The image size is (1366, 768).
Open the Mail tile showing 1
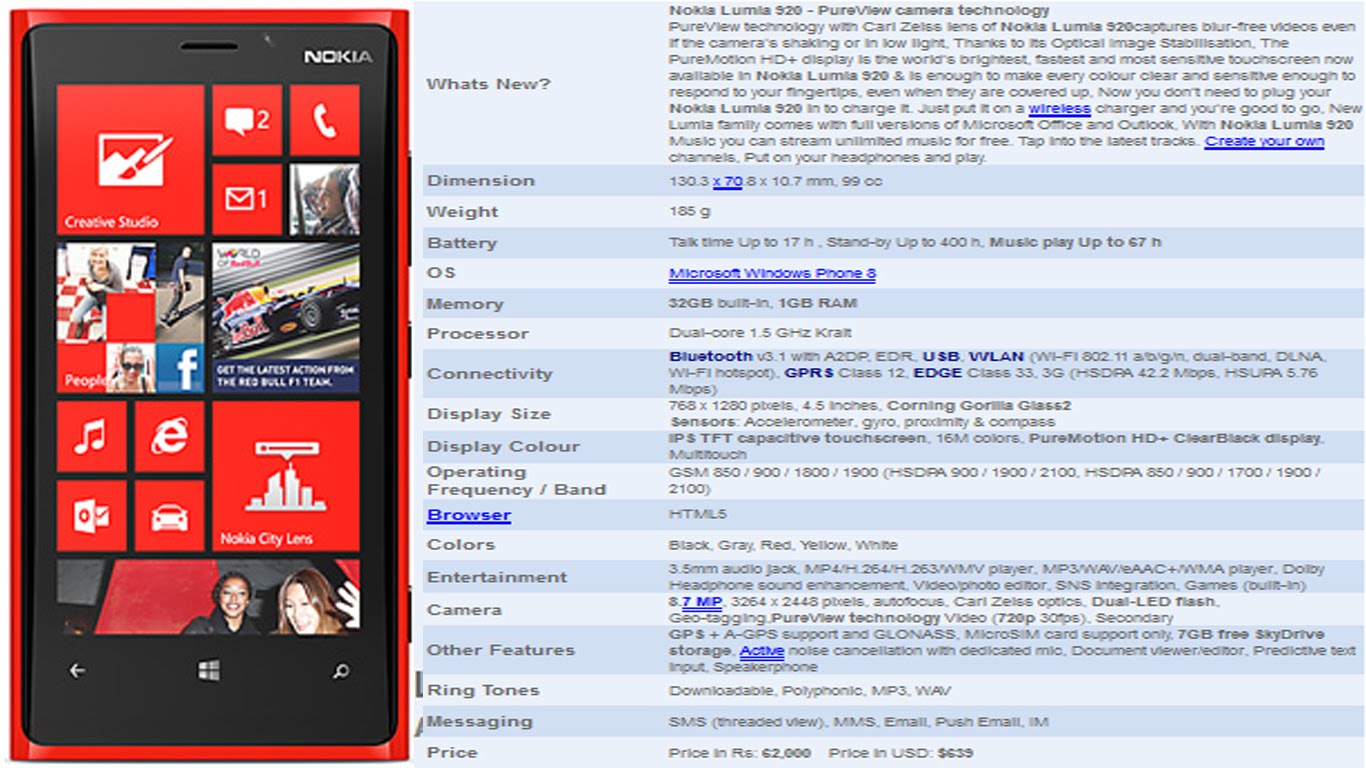(x=246, y=199)
